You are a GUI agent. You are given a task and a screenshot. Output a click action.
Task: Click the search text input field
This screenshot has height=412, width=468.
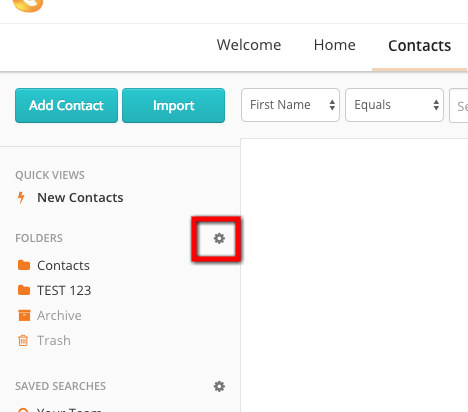459,106
